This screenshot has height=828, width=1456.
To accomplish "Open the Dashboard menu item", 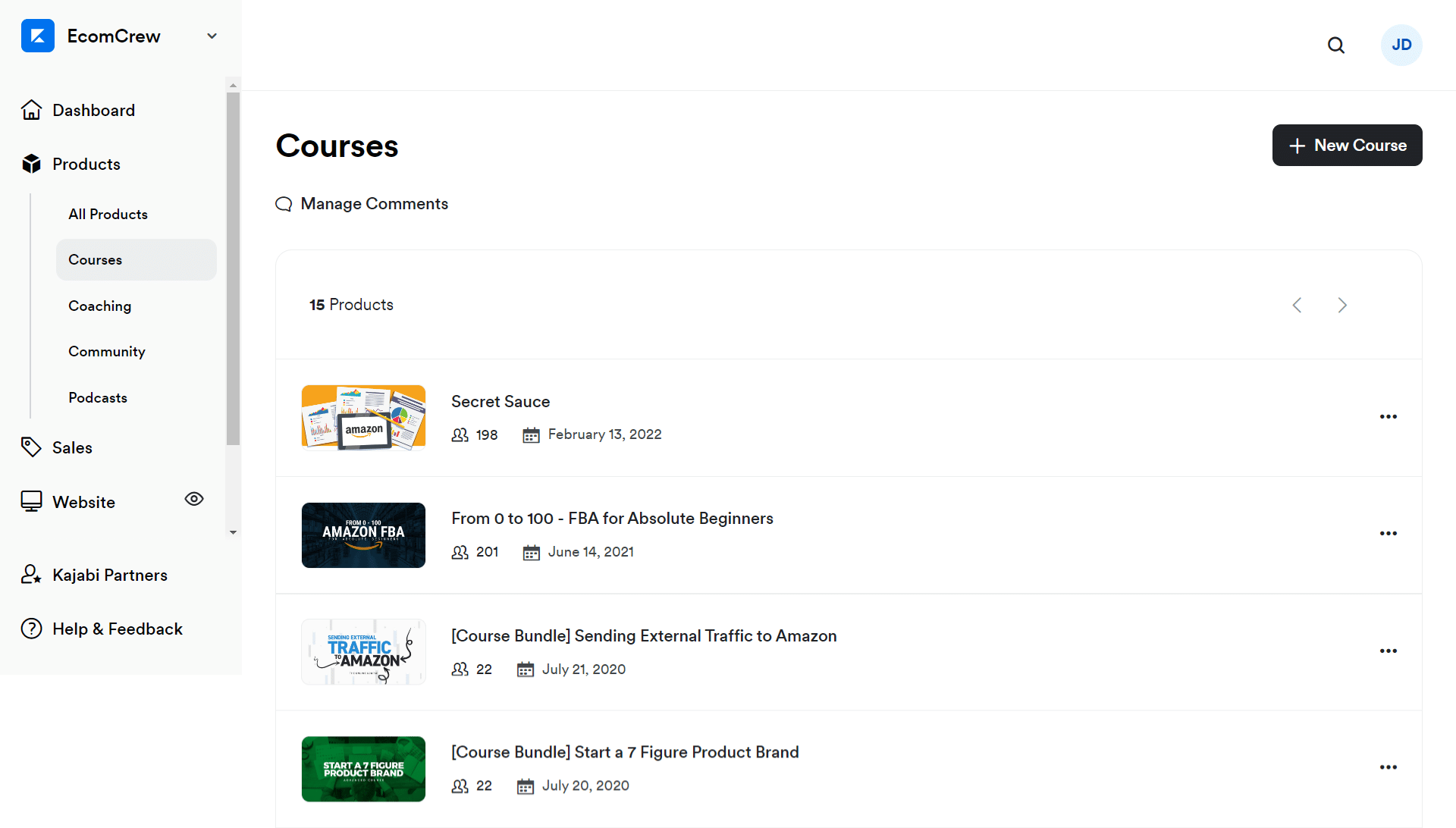I will pyautogui.click(x=94, y=110).
